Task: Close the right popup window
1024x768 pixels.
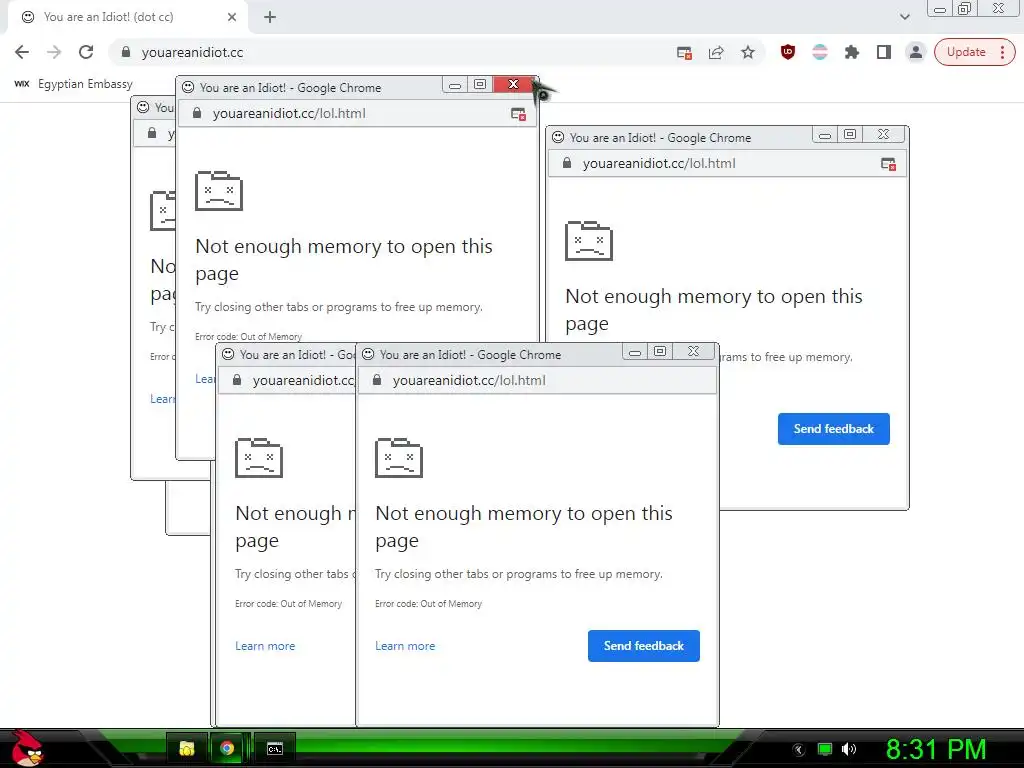Action: click(x=884, y=134)
